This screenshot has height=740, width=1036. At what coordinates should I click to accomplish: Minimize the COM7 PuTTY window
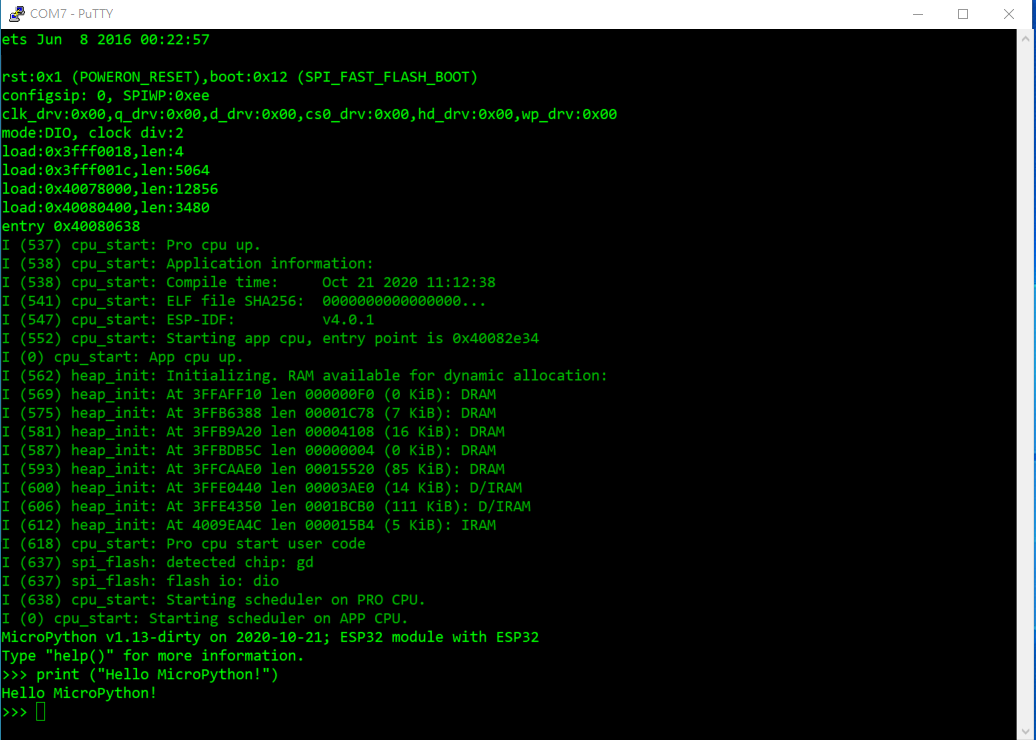click(x=918, y=14)
